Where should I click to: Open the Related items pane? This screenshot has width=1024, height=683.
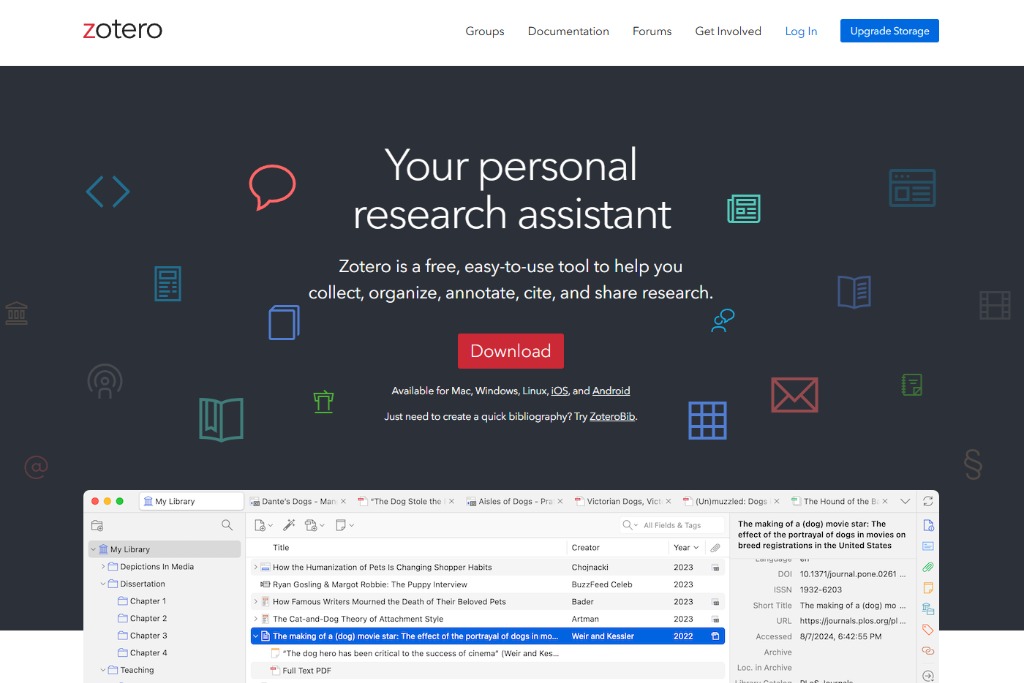pyautogui.click(x=928, y=650)
